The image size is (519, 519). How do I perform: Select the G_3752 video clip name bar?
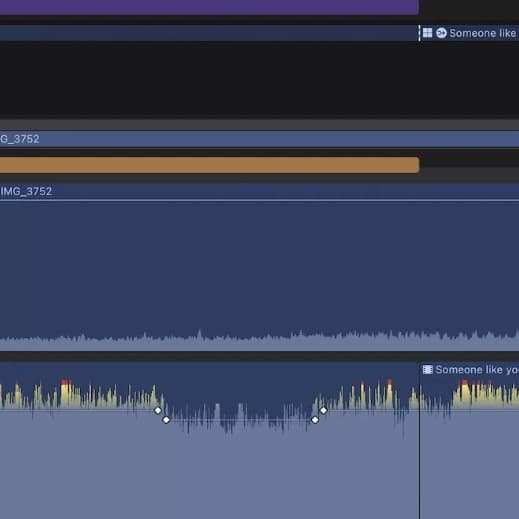pyautogui.click(x=259, y=139)
